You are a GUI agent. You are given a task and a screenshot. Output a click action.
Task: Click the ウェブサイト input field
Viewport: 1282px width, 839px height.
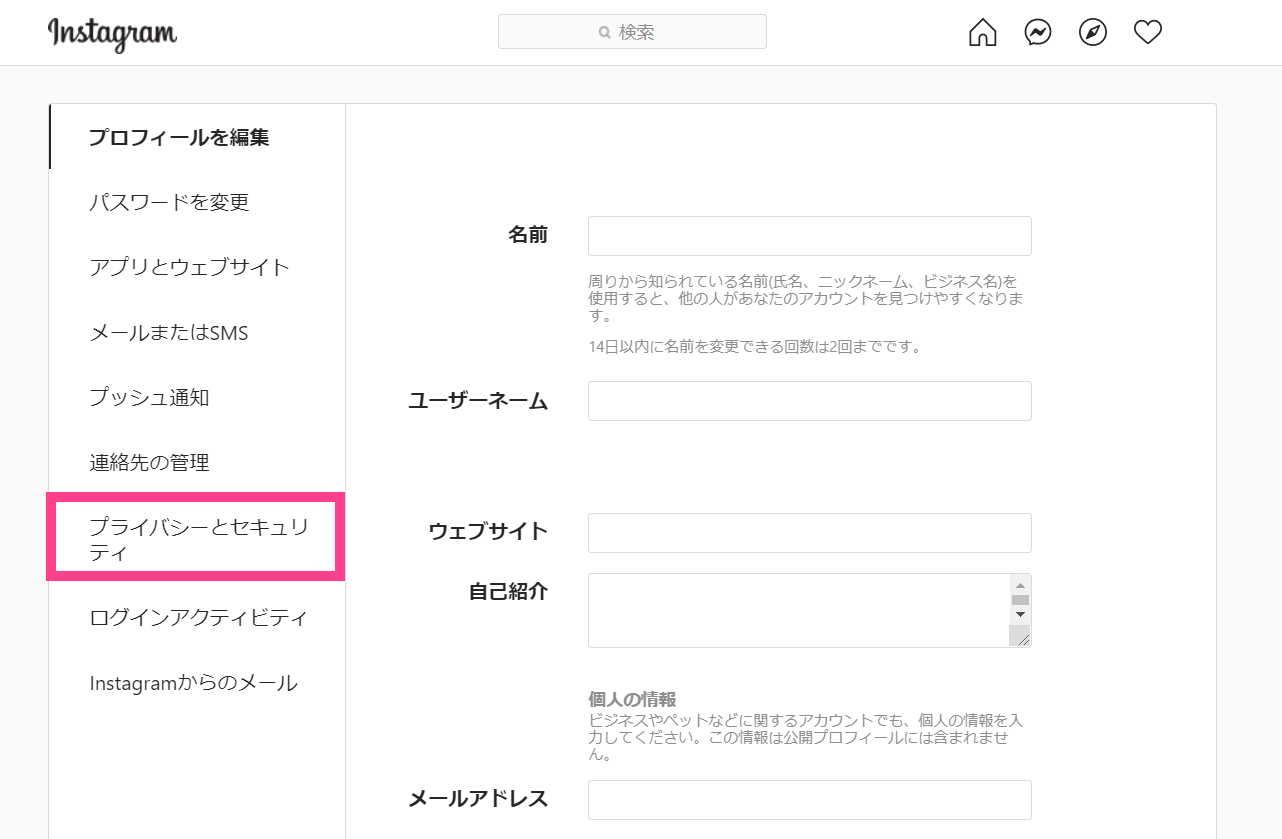tap(810, 533)
